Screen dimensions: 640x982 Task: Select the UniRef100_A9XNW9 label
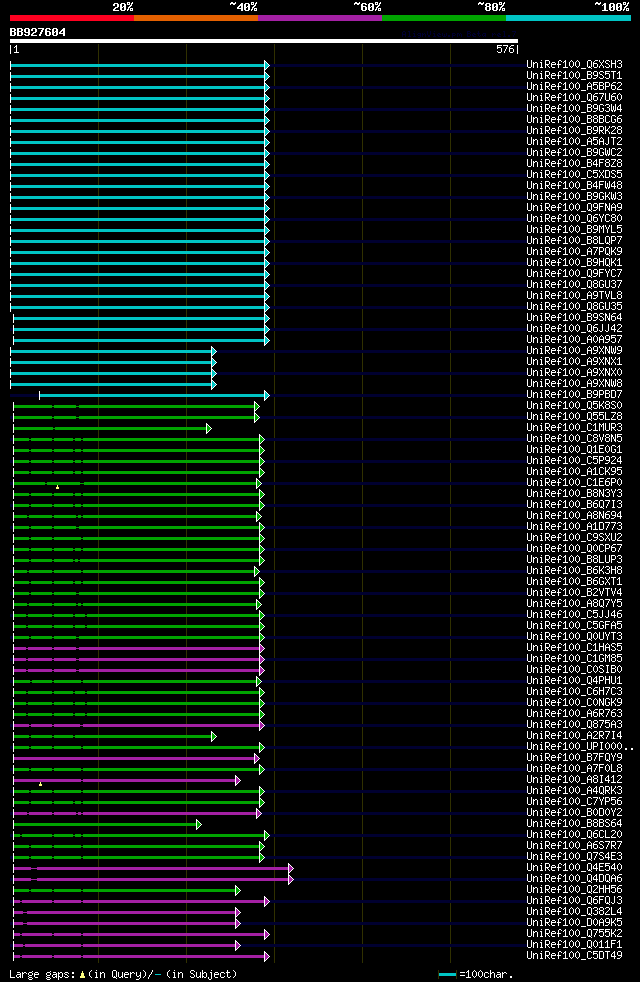574,351
